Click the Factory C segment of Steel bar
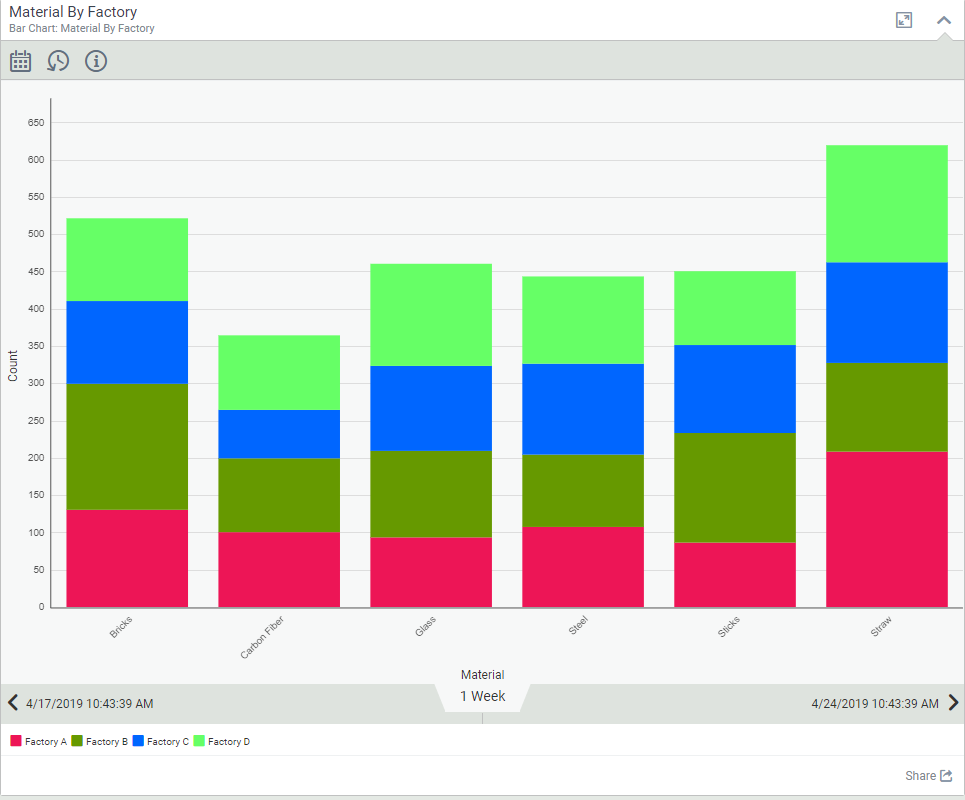Screen dimensions: 965x800 [583, 409]
